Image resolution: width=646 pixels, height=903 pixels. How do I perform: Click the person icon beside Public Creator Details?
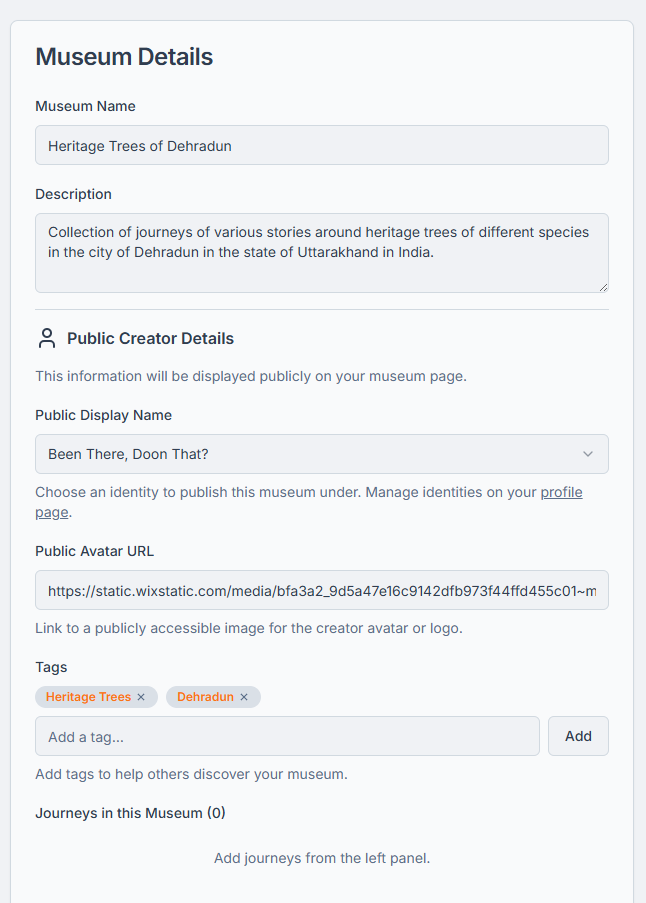(x=47, y=338)
